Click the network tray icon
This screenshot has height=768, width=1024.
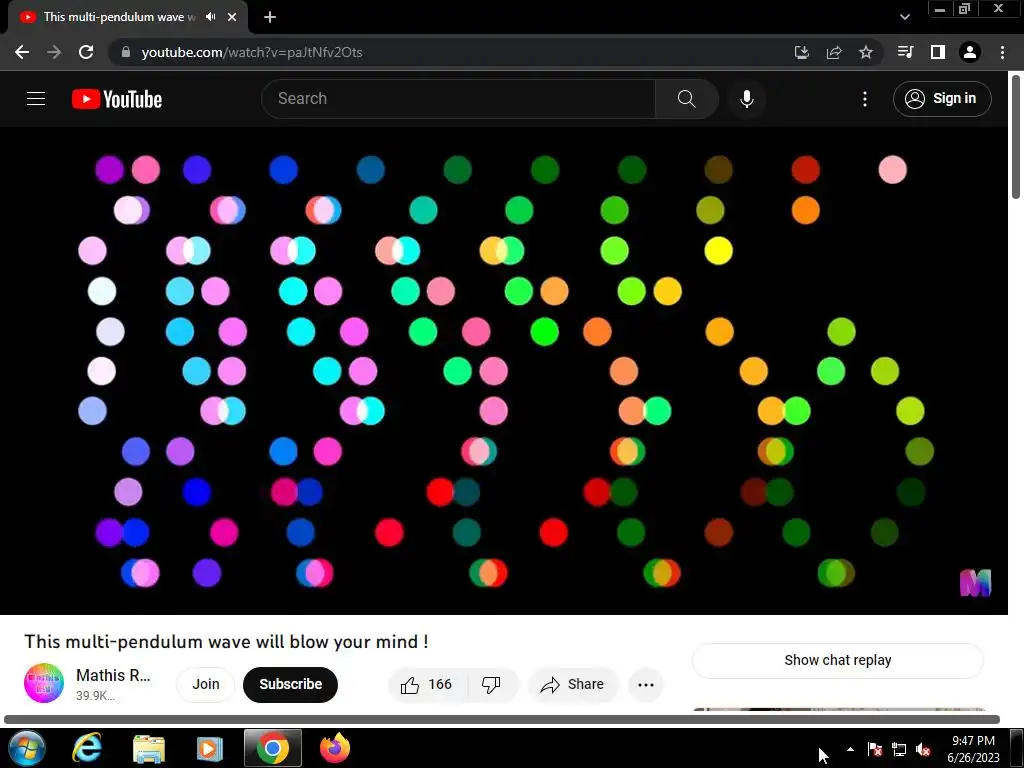(x=899, y=749)
